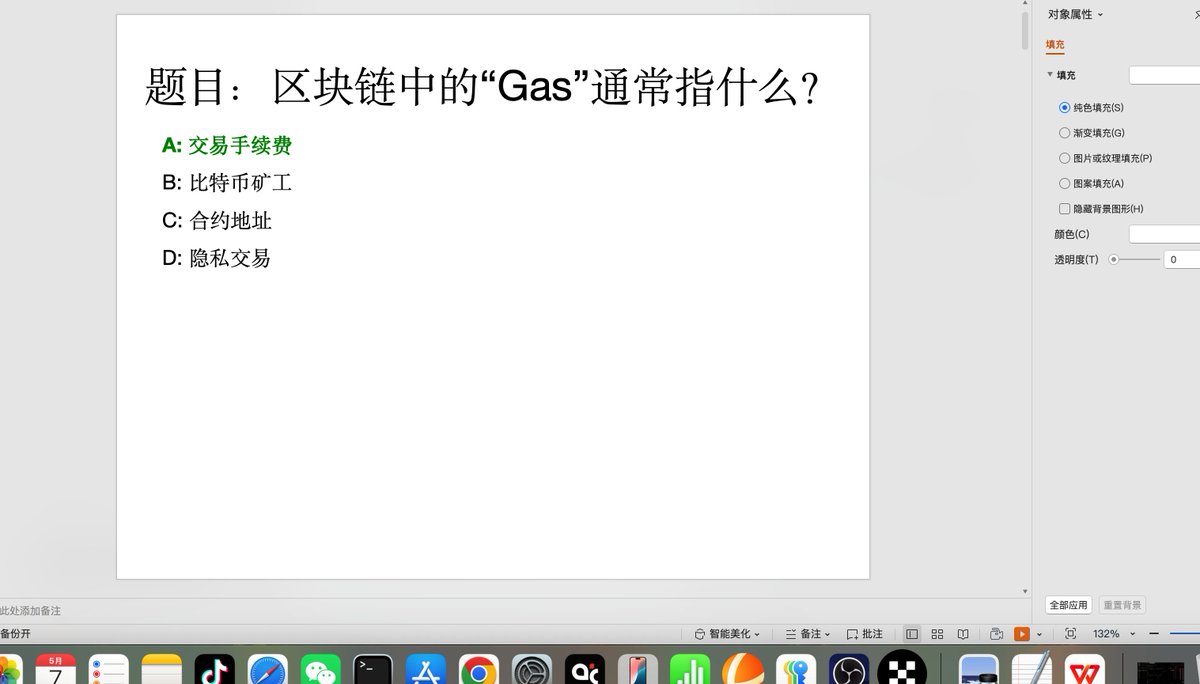Select 图片或纹理填充(P) radio option

pyautogui.click(x=1064, y=158)
